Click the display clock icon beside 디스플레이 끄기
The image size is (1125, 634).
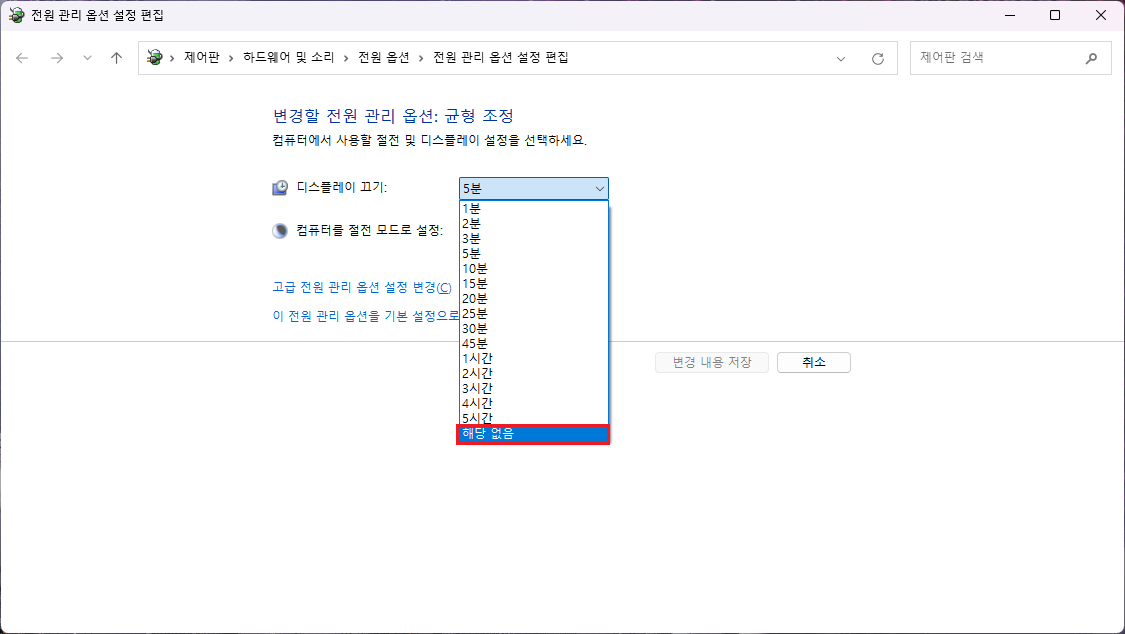click(278, 187)
